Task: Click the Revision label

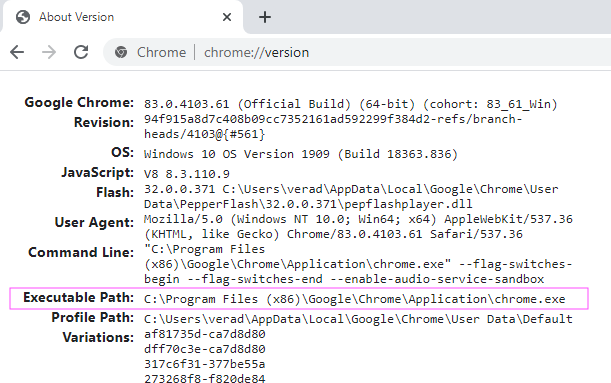Action: click(104, 122)
